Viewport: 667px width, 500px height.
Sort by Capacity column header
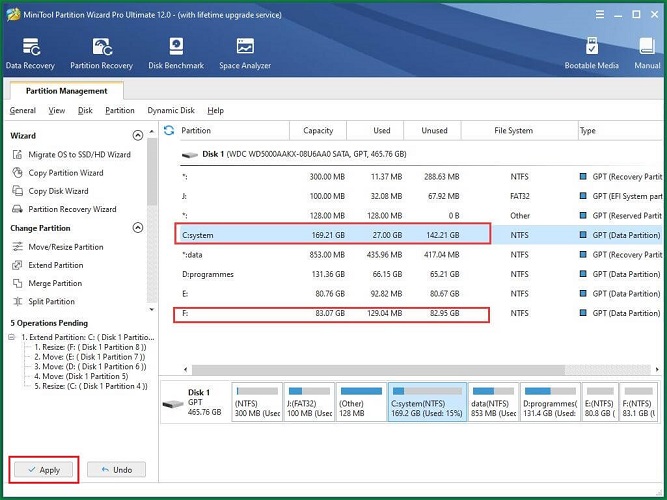coord(318,131)
